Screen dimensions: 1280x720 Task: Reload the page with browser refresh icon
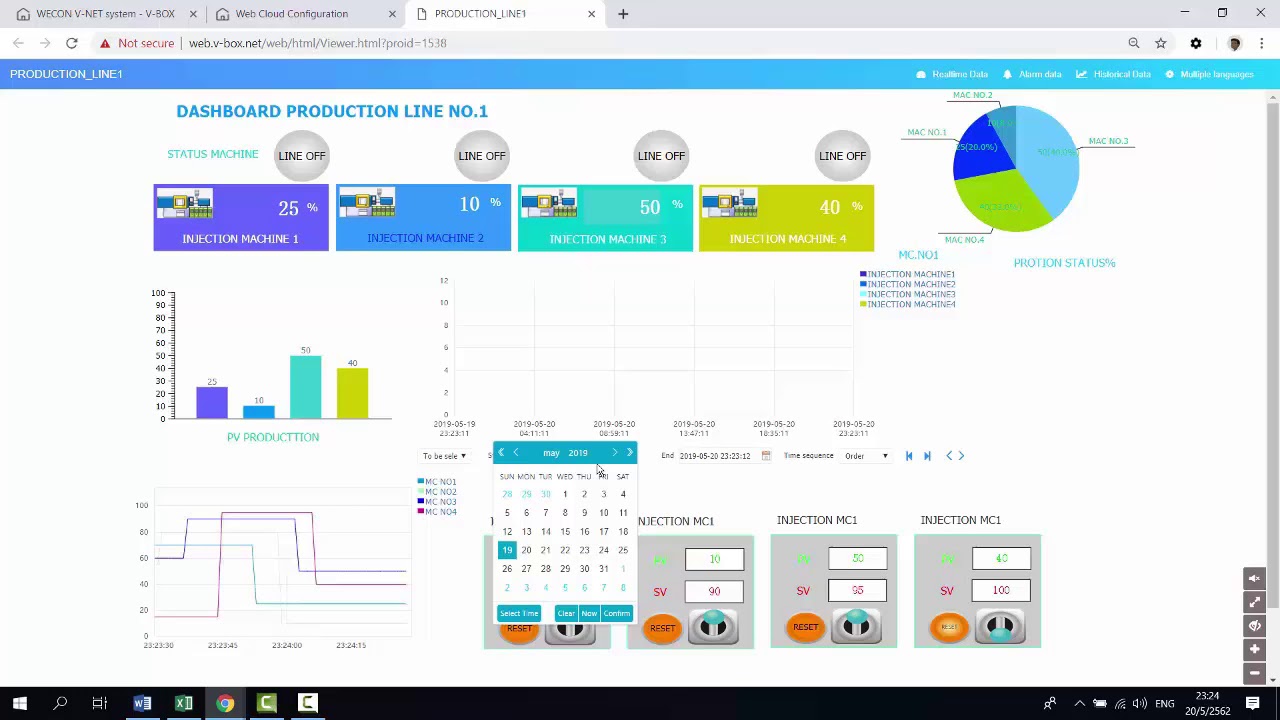pos(72,43)
